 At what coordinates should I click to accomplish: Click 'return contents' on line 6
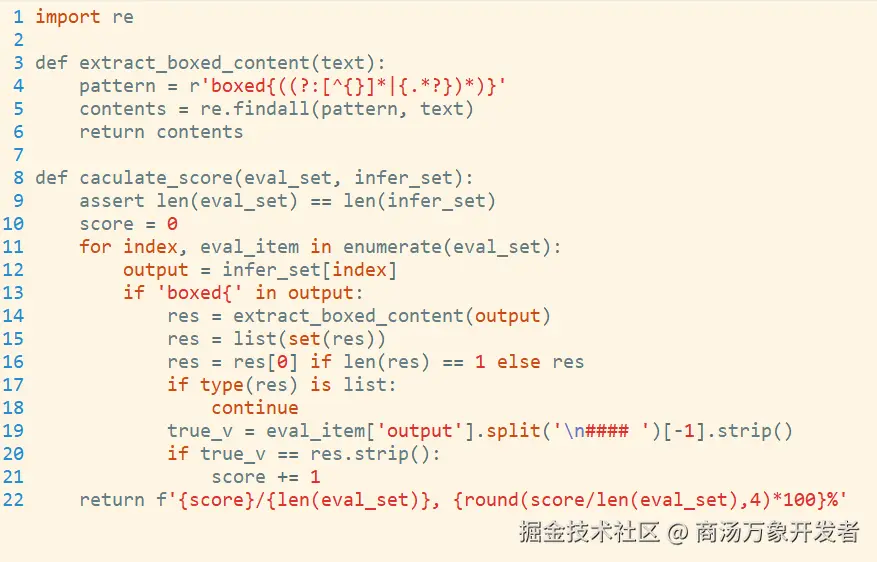coord(161,131)
